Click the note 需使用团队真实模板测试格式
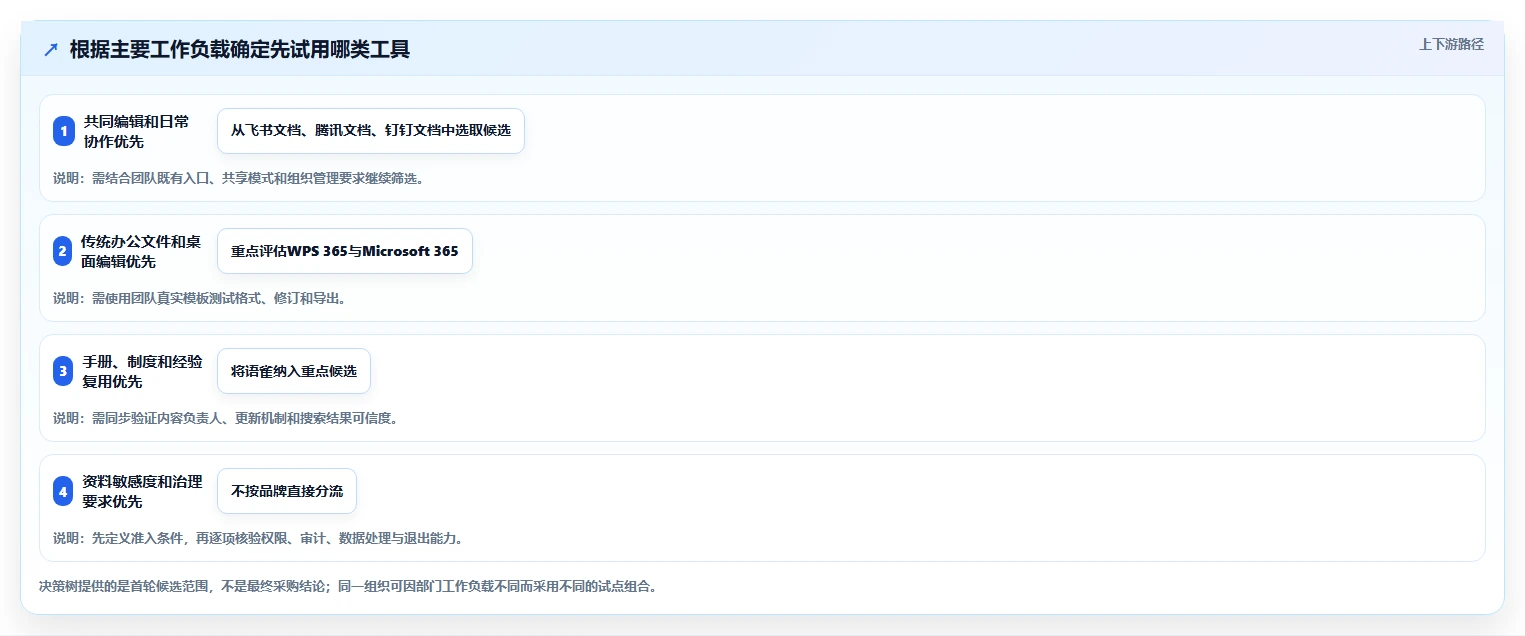Image resolution: width=1525 pixels, height=636 pixels. 200,298
